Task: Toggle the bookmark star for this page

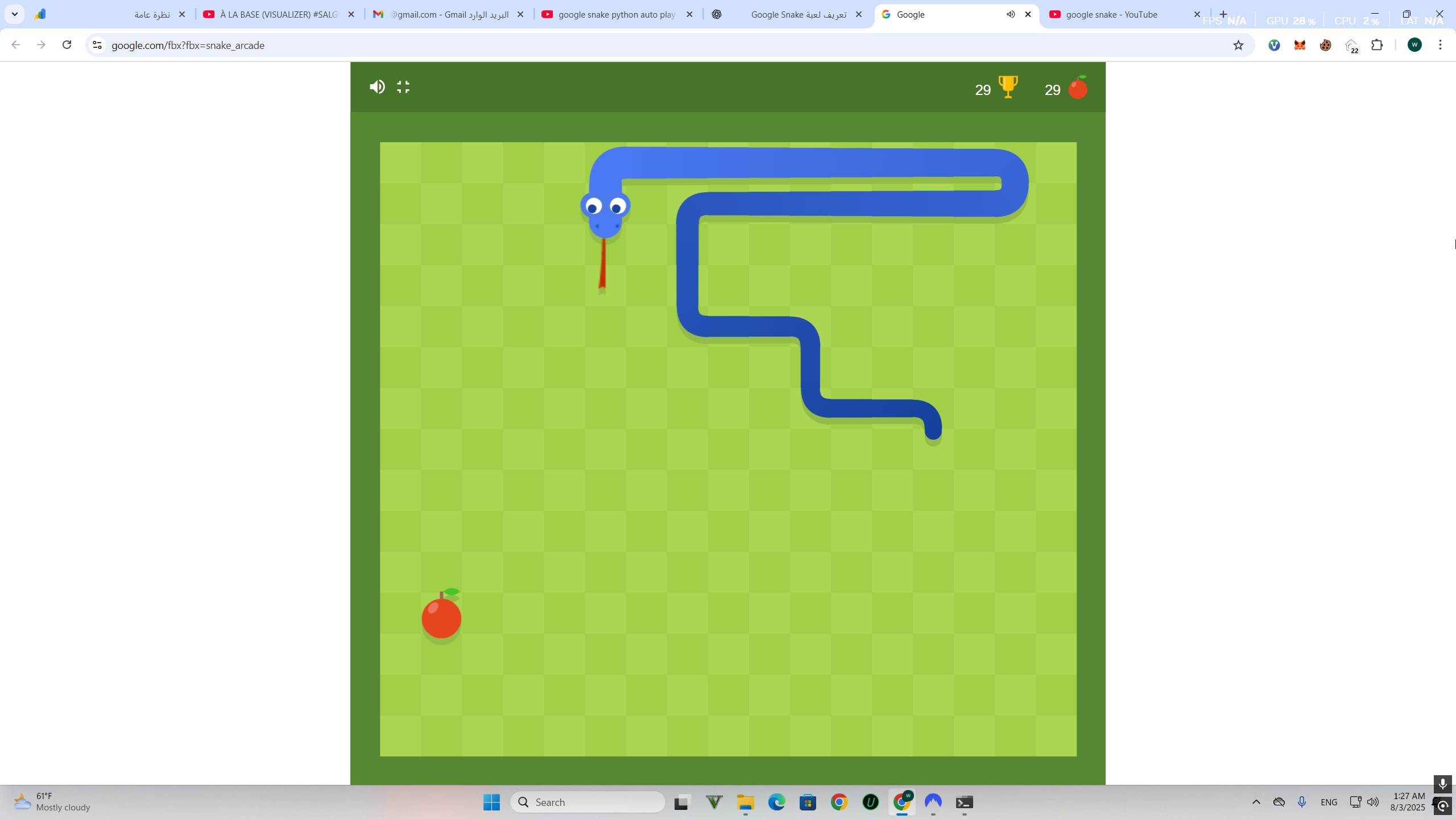Action: point(1238,45)
